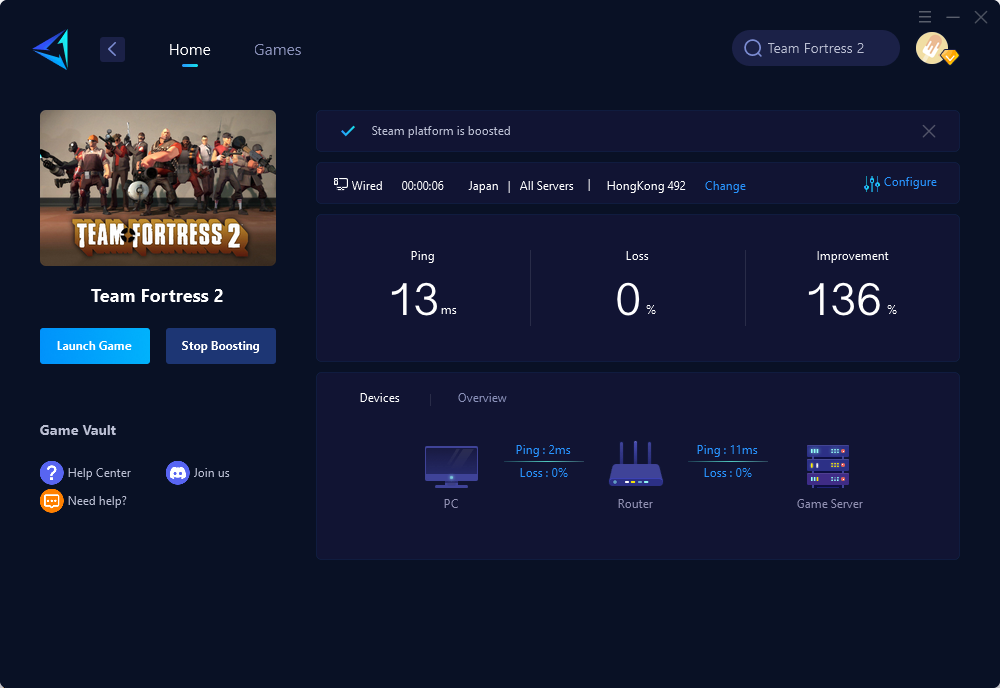This screenshot has height=688, width=1000.
Task: Dismiss the Steam platform boosted notification
Action: (x=929, y=131)
